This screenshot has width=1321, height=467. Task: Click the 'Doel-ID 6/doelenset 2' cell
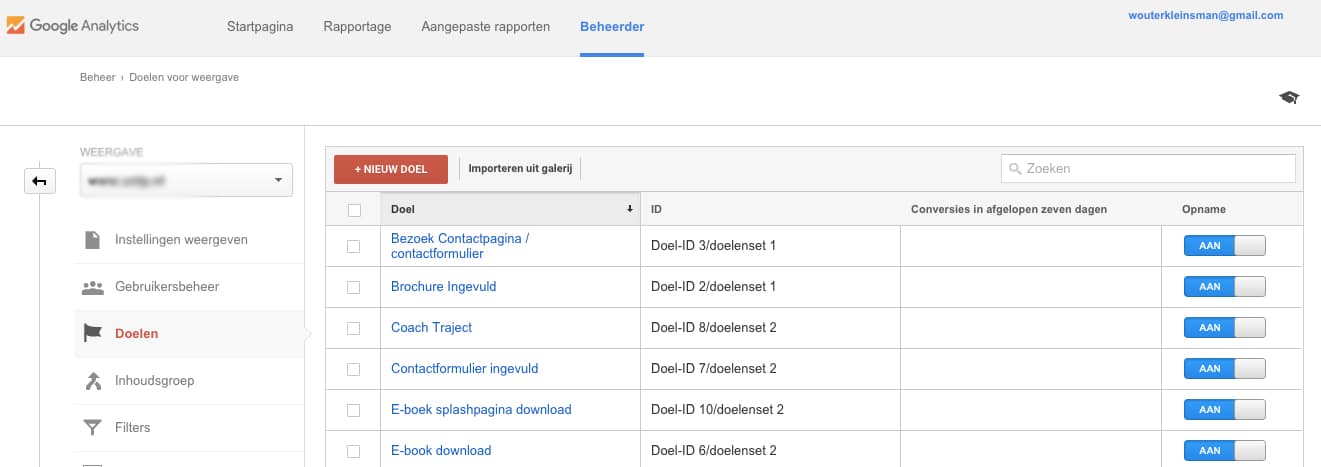click(770, 451)
